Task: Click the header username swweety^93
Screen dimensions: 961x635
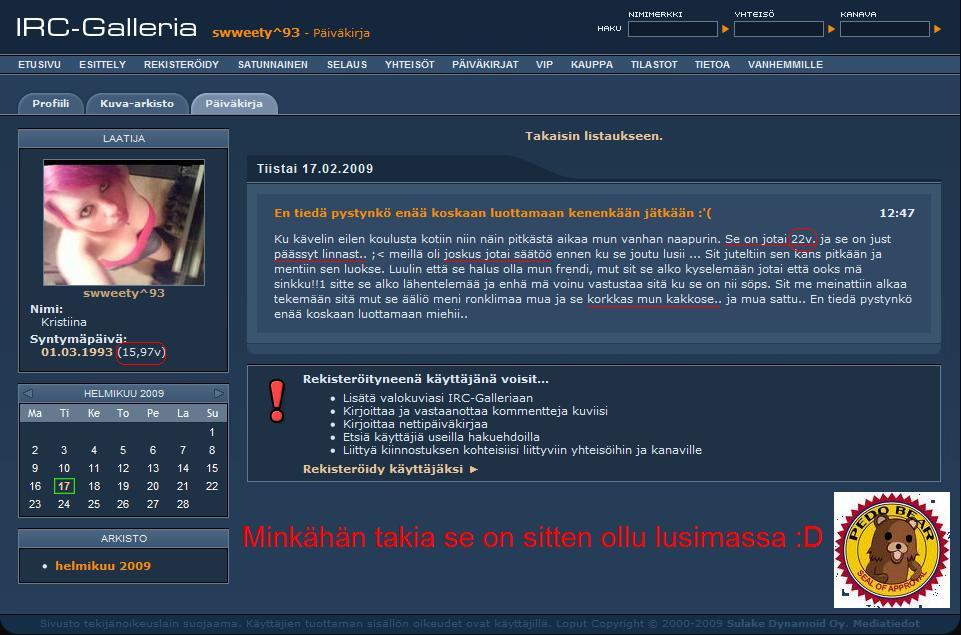Action: 256,32
